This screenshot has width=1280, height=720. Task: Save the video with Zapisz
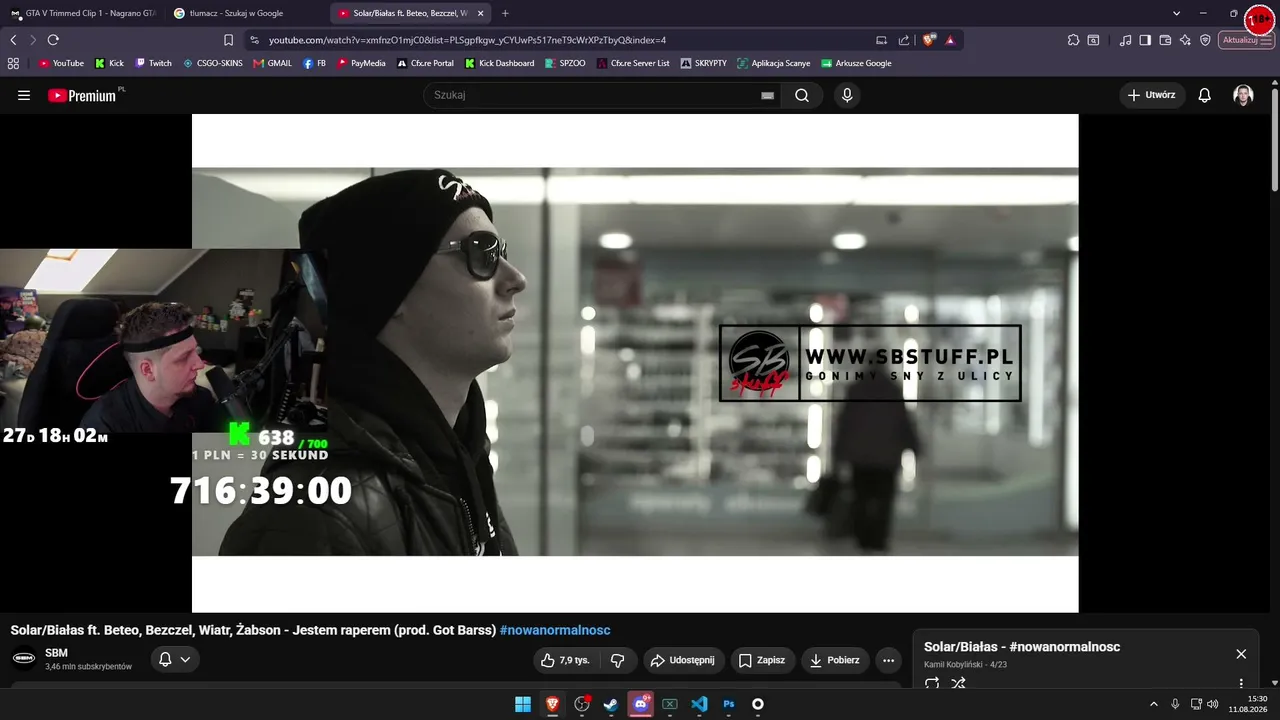tap(762, 660)
